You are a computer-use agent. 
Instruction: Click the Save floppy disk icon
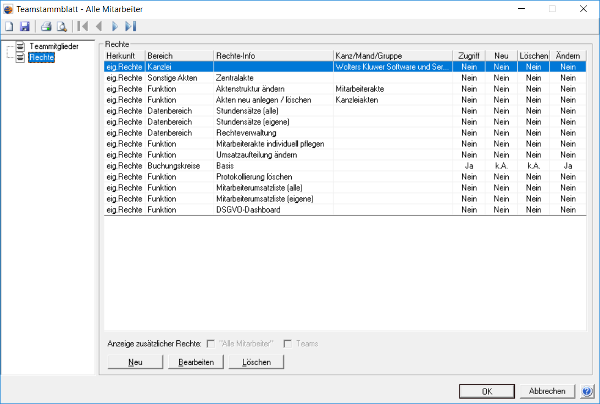25,26
